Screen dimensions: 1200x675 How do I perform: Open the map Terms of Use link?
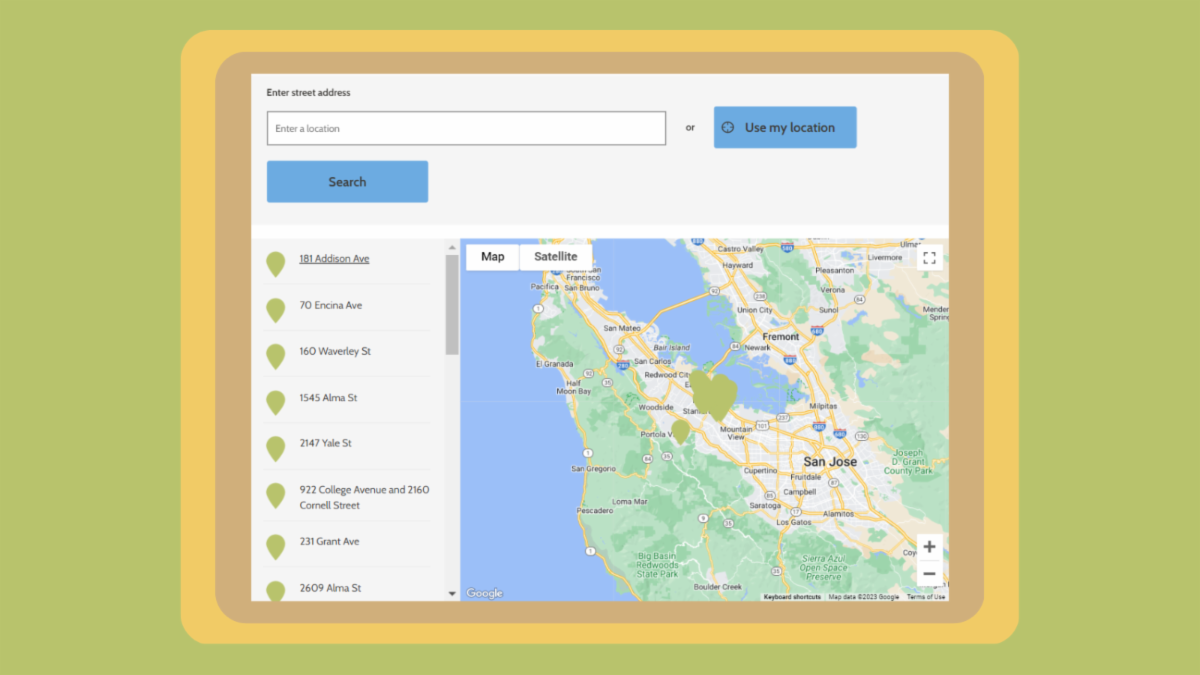click(925, 597)
